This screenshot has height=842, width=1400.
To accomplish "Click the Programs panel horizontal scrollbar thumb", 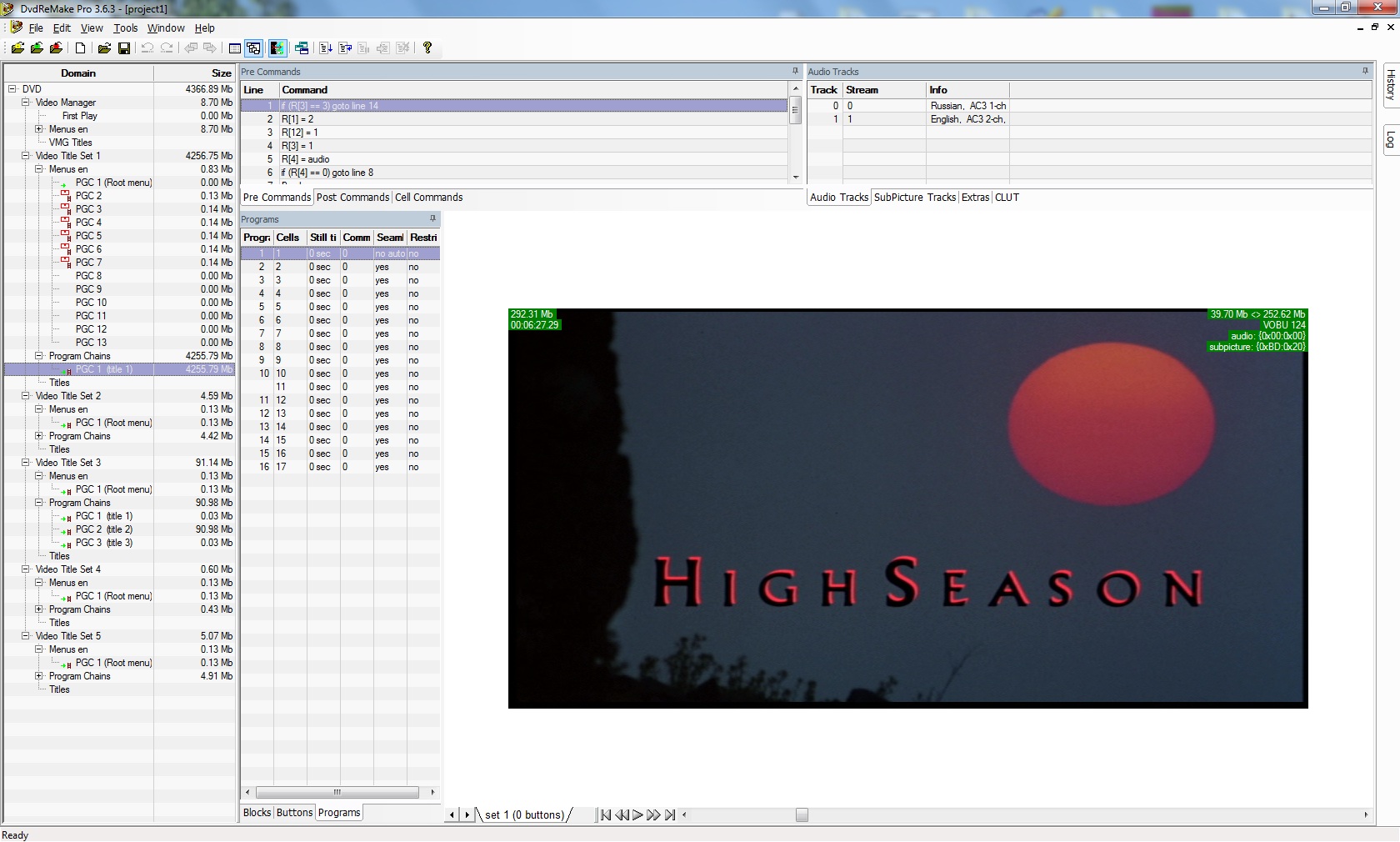I will pos(337,792).
